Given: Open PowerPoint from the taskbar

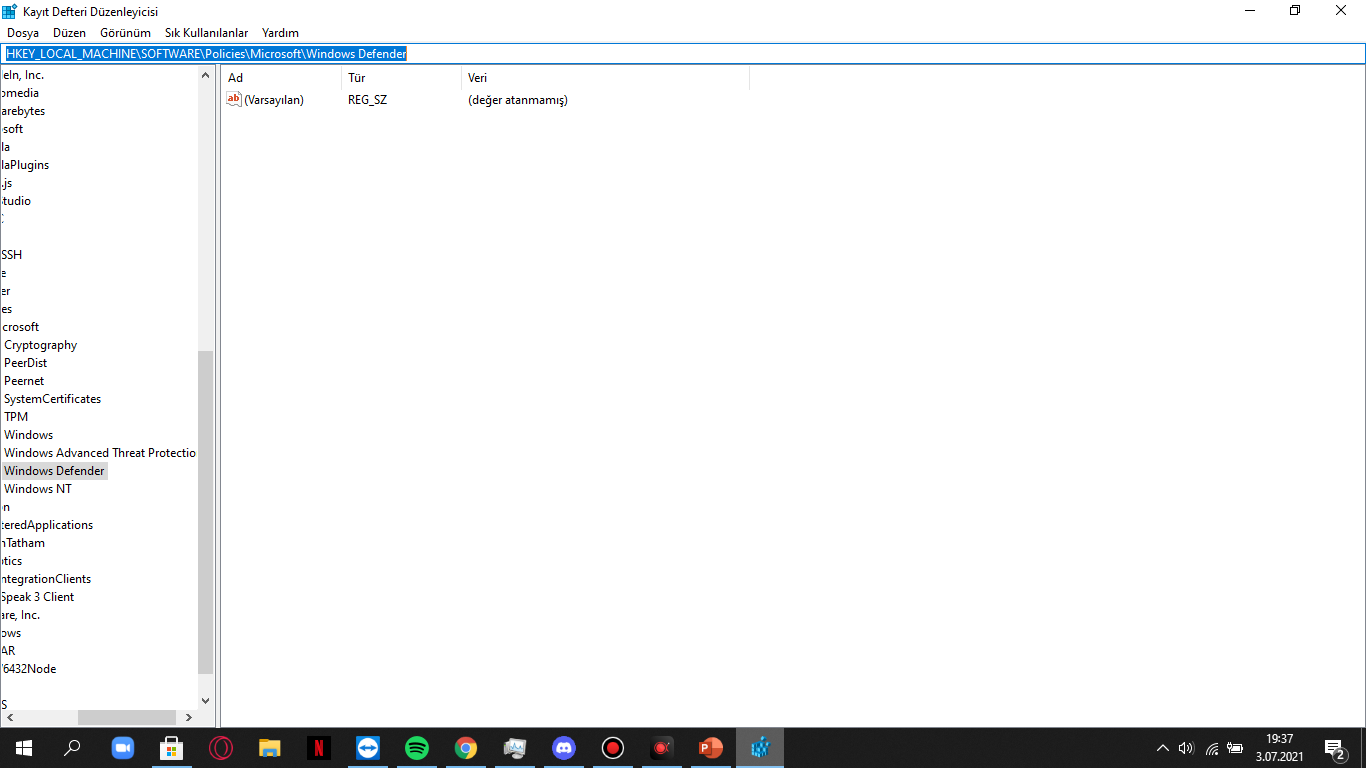Looking at the screenshot, I should (x=711, y=748).
